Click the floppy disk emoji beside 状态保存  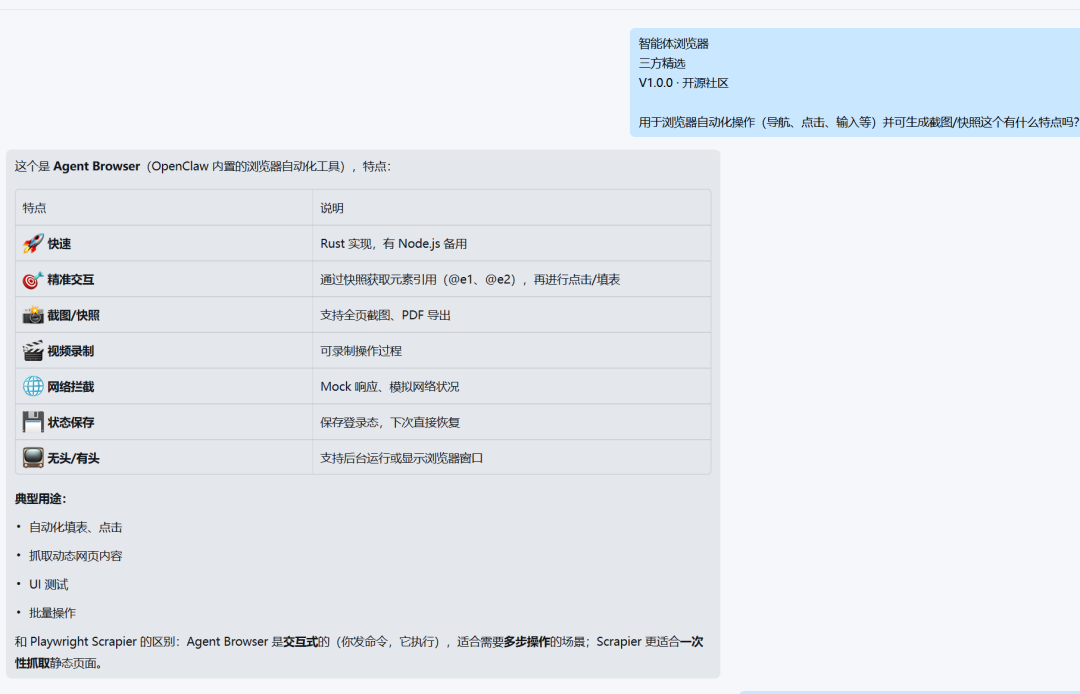(33, 422)
